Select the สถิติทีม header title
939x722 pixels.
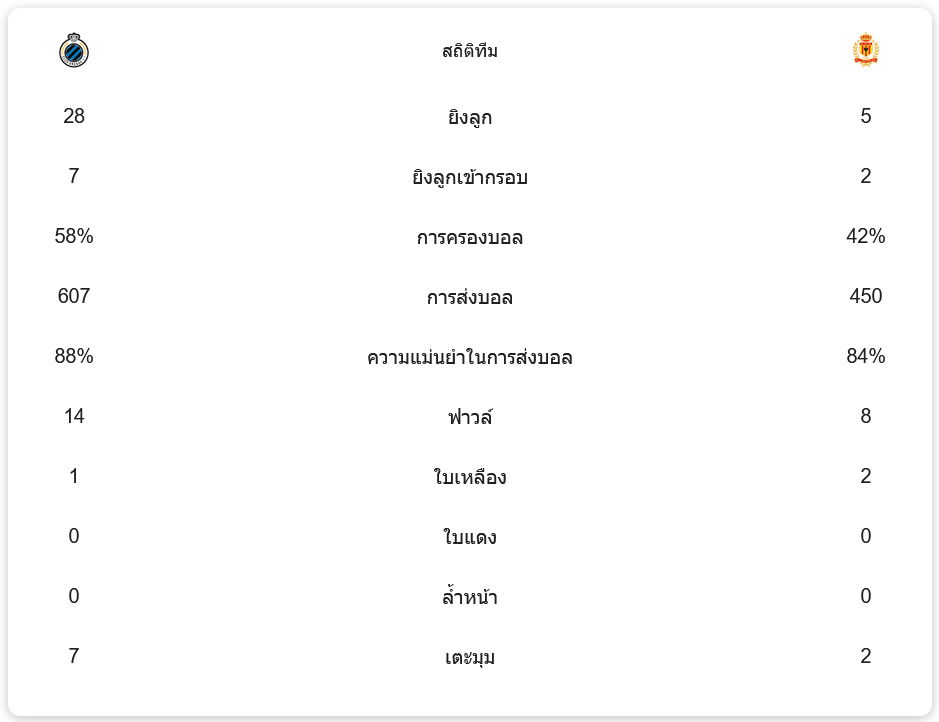(469, 51)
